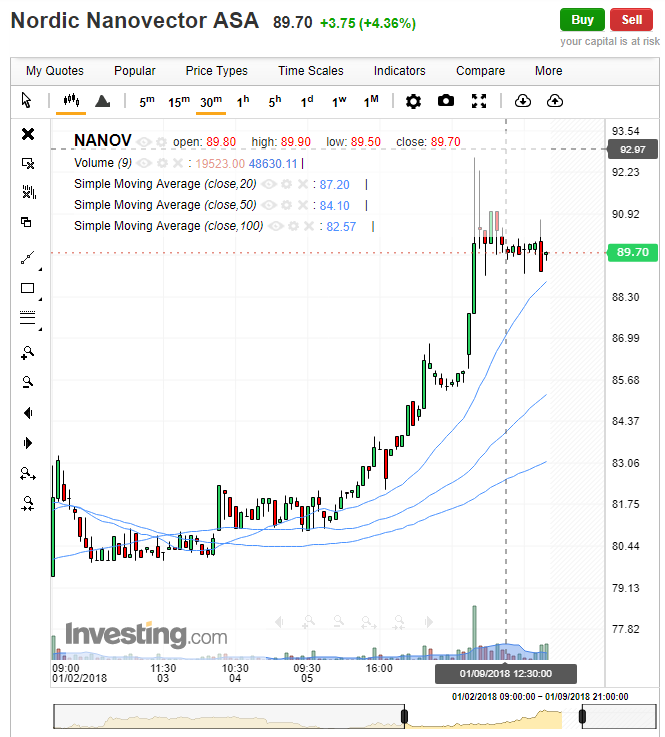The width and height of the screenshot is (665, 737).
Task: Toggle NANOV series visibility eye
Action: [x=144, y=141]
